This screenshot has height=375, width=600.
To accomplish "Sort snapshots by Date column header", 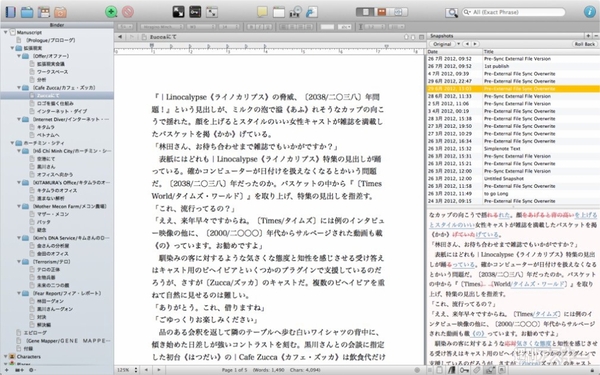I will tap(454, 52).
